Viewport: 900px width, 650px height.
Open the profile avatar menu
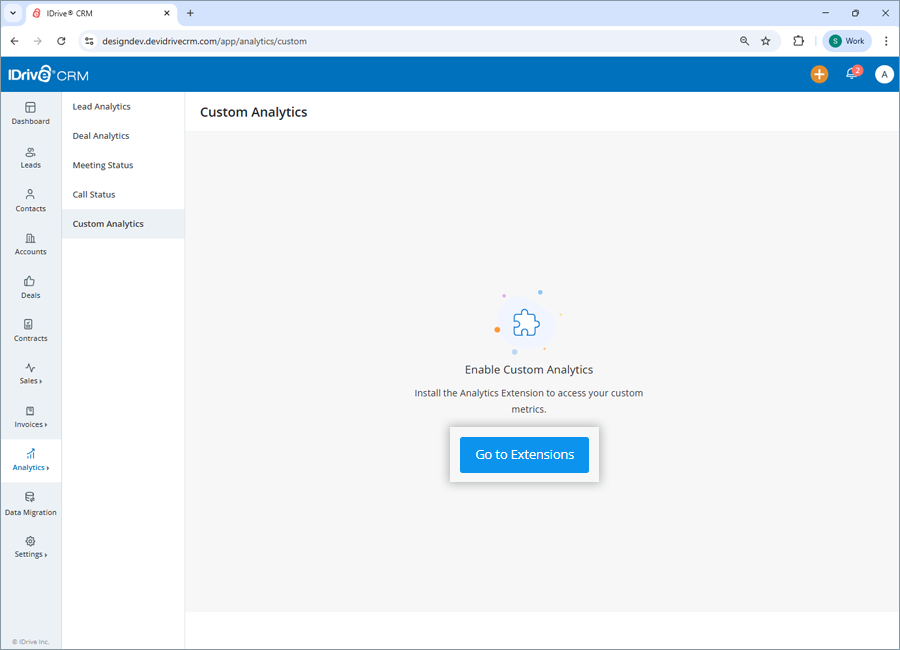pyautogui.click(x=884, y=74)
